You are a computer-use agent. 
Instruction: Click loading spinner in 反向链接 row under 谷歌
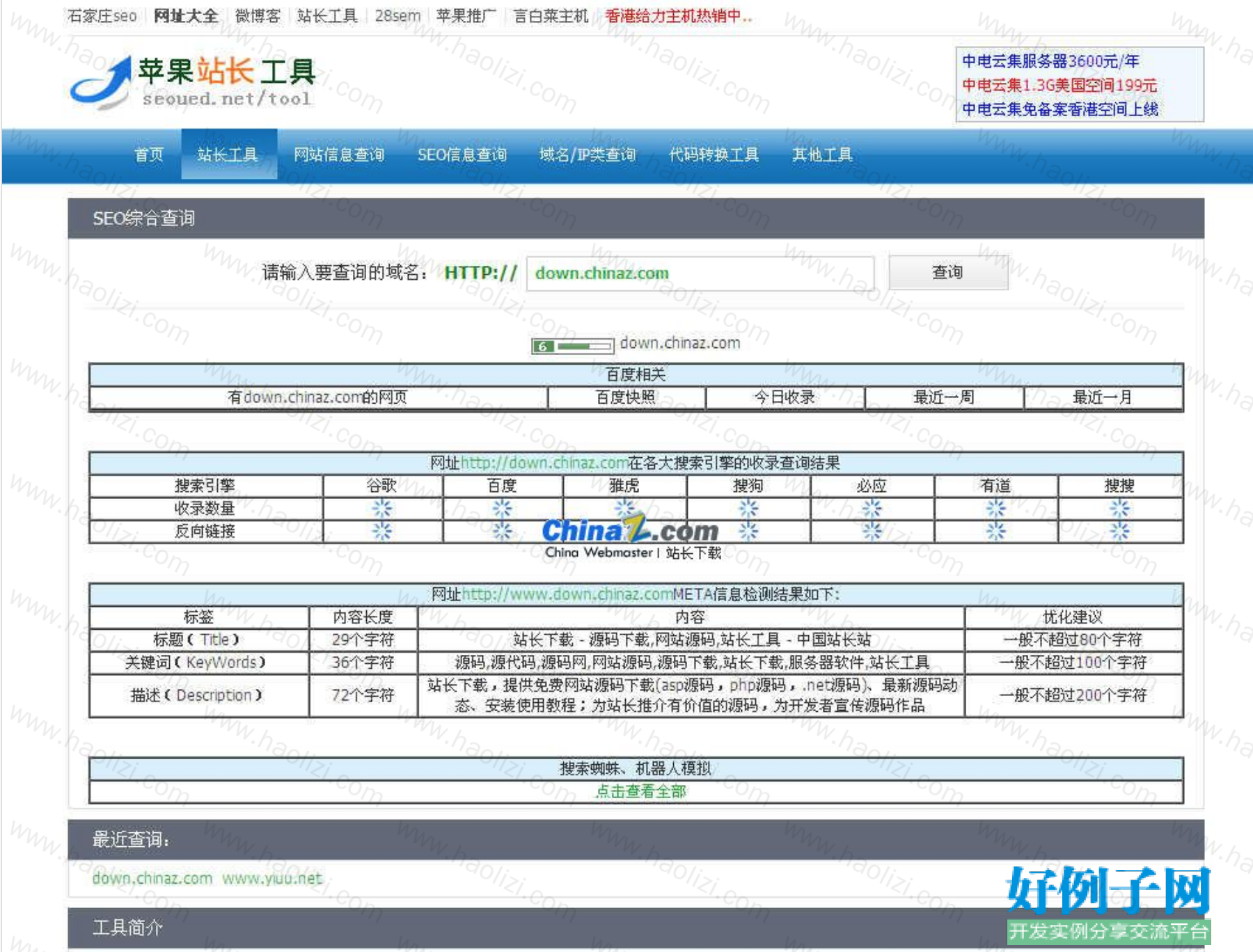(x=381, y=532)
